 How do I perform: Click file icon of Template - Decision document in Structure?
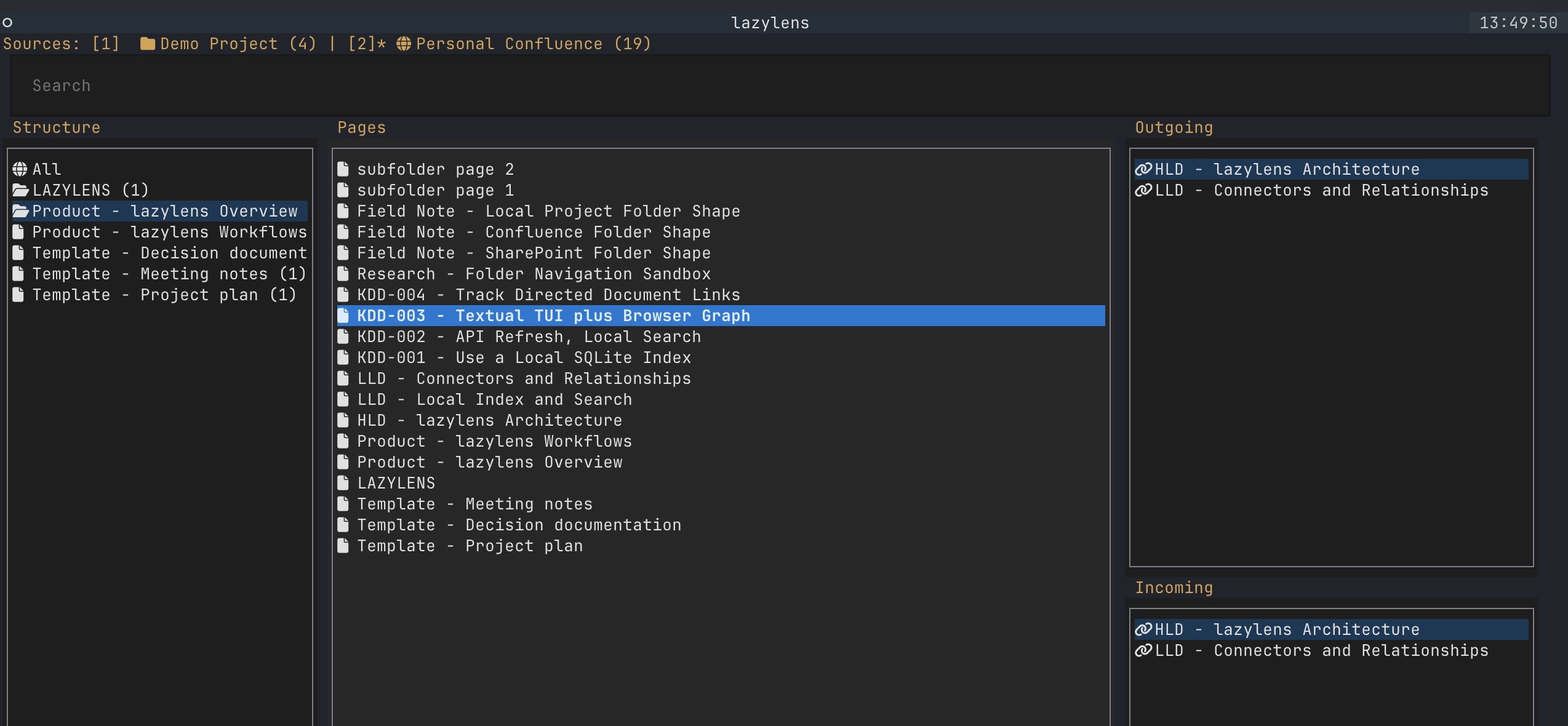tap(18, 253)
